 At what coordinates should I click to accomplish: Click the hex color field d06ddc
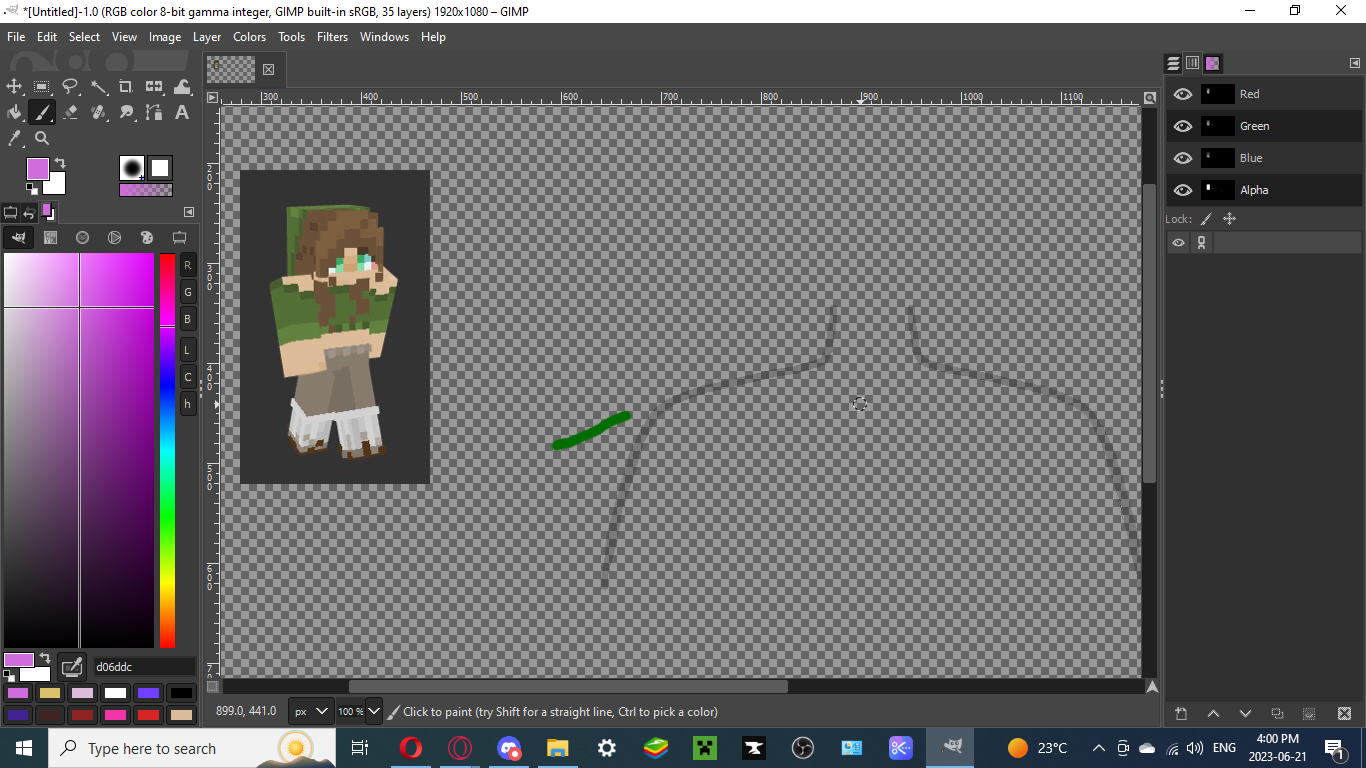click(x=143, y=667)
